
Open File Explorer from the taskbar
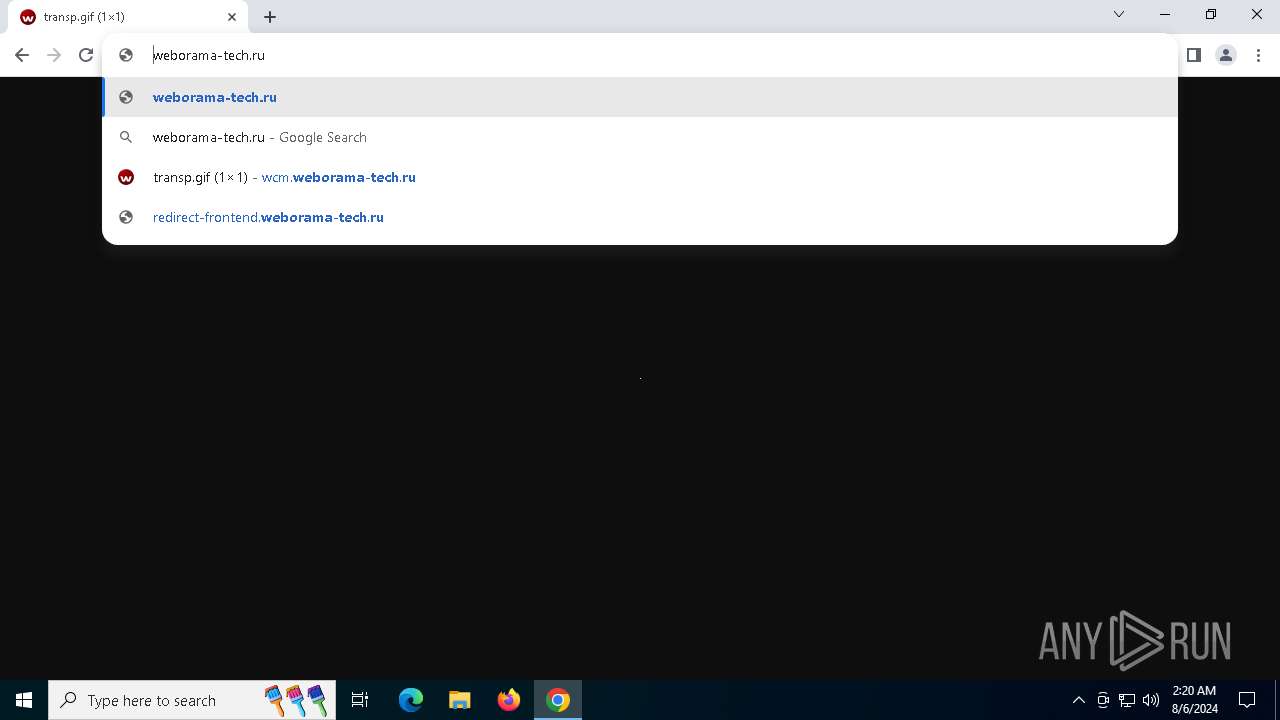(460, 700)
